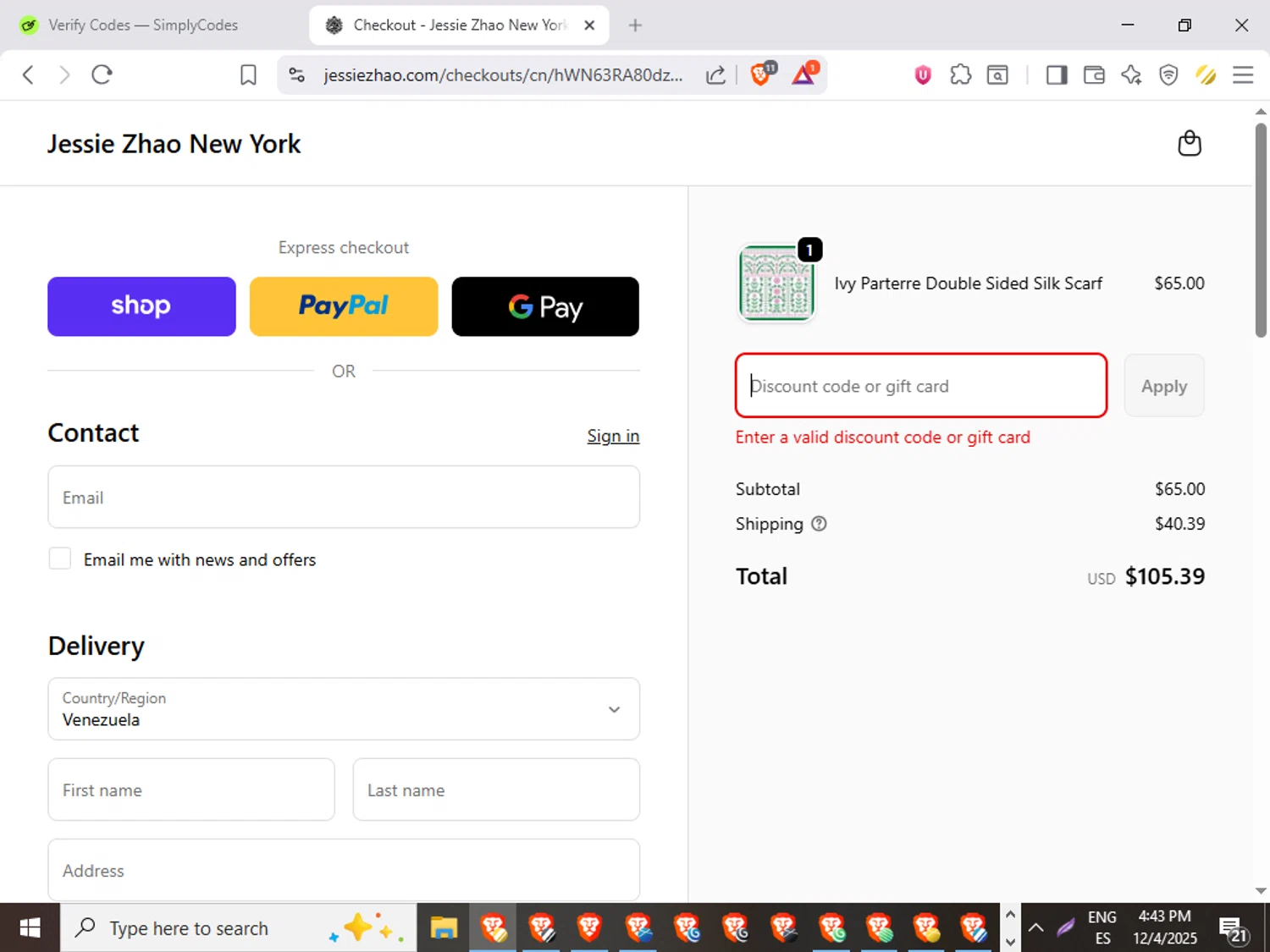The width and height of the screenshot is (1270, 952).
Task: Click scrollbar down arrow of page
Action: pos(1261,891)
